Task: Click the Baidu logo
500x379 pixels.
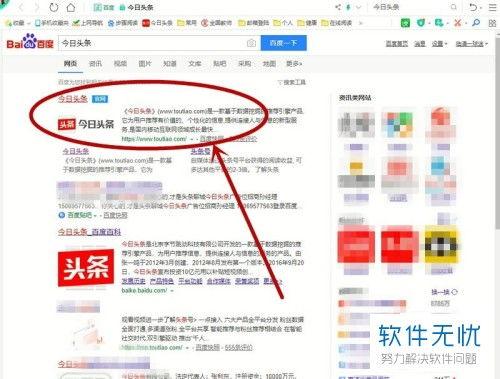Action: pyautogui.click(x=30, y=42)
